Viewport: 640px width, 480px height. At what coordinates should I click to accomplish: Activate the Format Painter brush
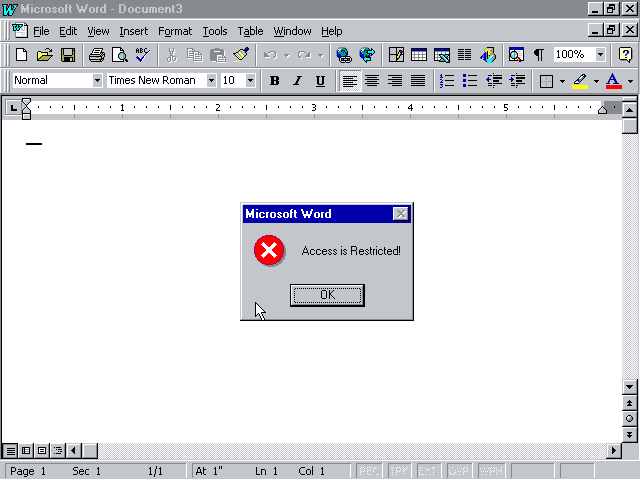(x=241, y=55)
